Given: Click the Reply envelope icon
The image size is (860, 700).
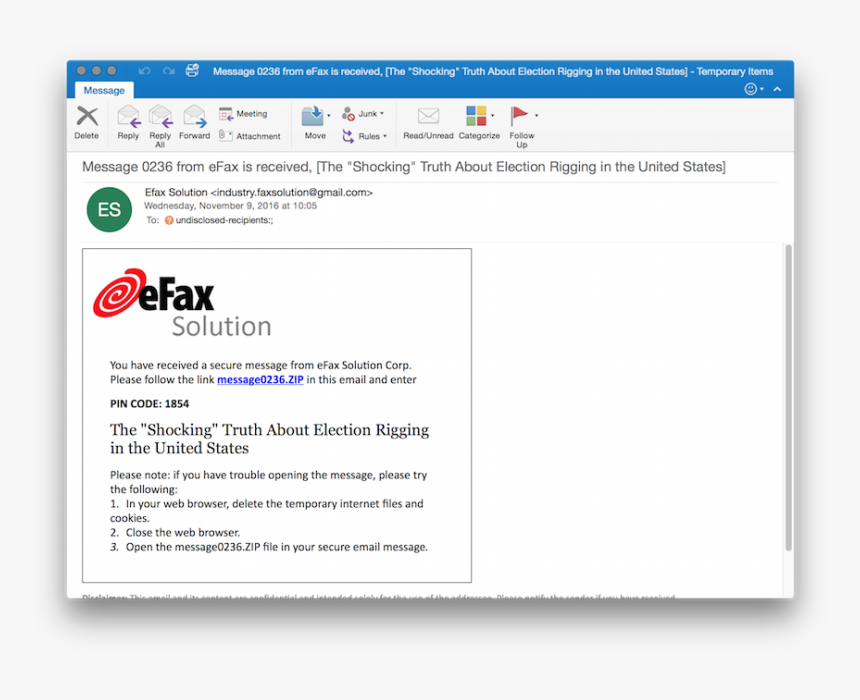Looking at the screenshot, I should click(x=128, y=116).
